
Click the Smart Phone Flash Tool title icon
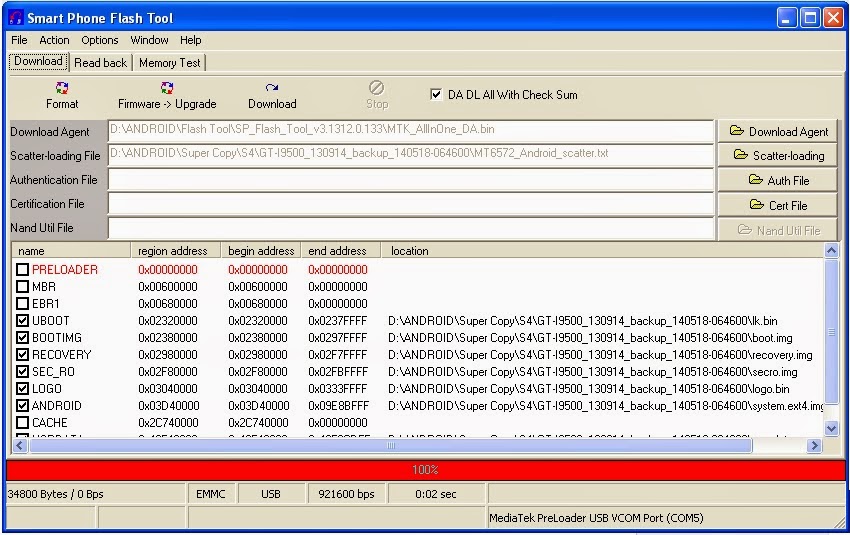click(x=16, y=18)
